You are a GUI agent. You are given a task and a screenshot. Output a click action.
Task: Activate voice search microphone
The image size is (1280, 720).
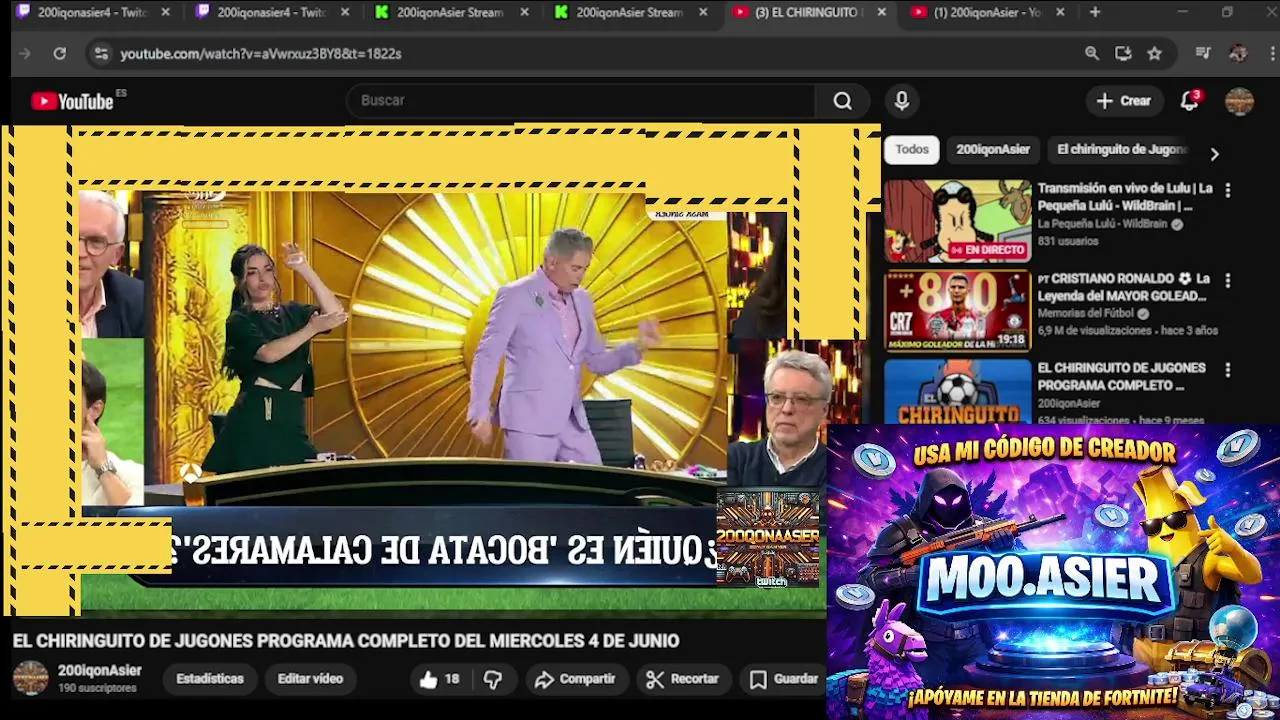[x=902, y=101]
